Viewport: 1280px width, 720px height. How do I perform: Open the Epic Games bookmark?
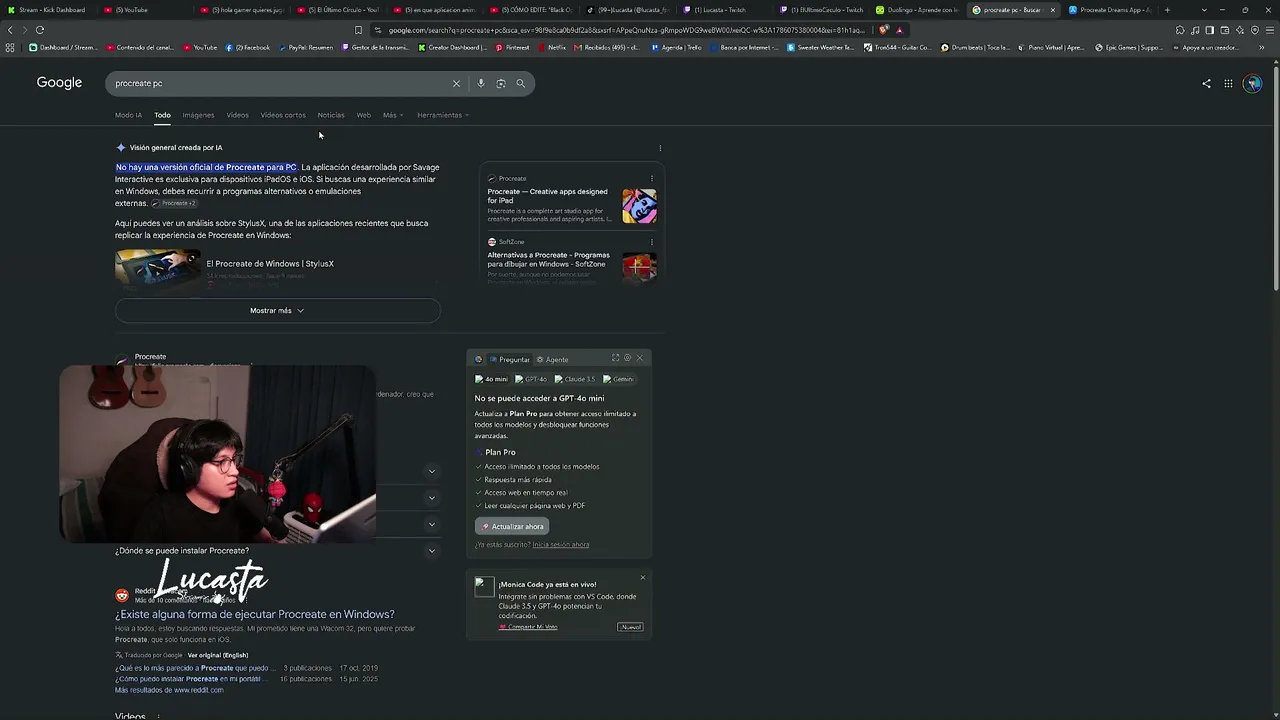click(x=1129, y=47)
